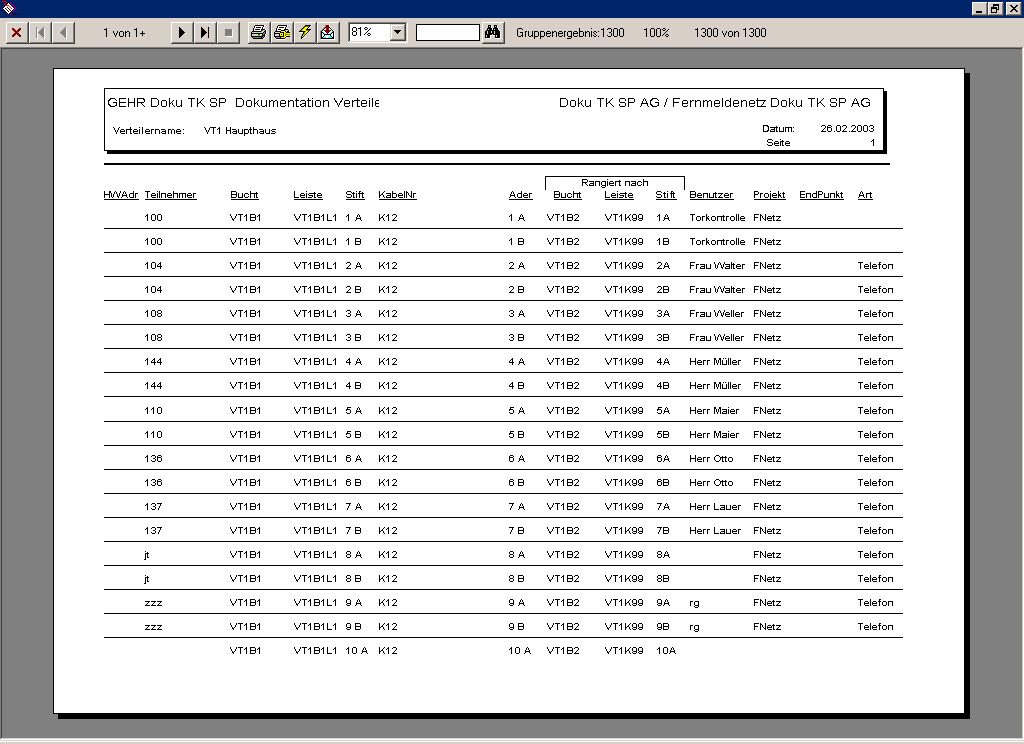Click 'zzz' Teilnehmer in the 9 B row
1024x744 pixels.
[153, 627]
